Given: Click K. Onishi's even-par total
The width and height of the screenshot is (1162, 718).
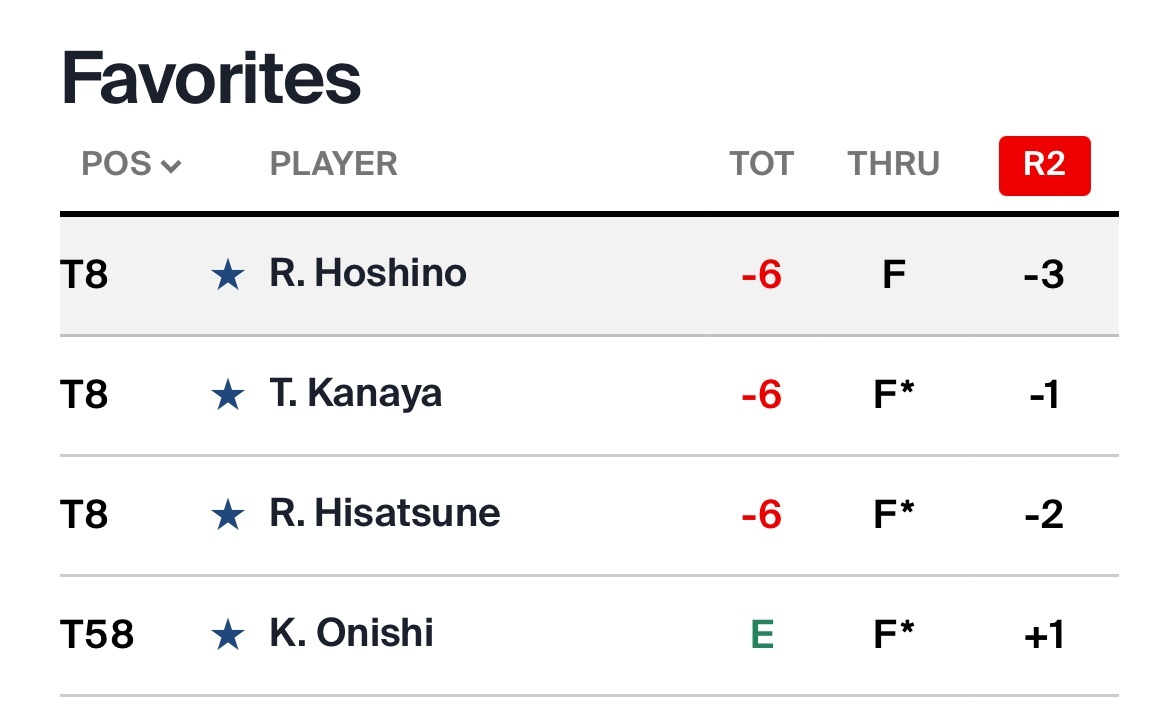Looking at the screenshot, I should point(762,634).
